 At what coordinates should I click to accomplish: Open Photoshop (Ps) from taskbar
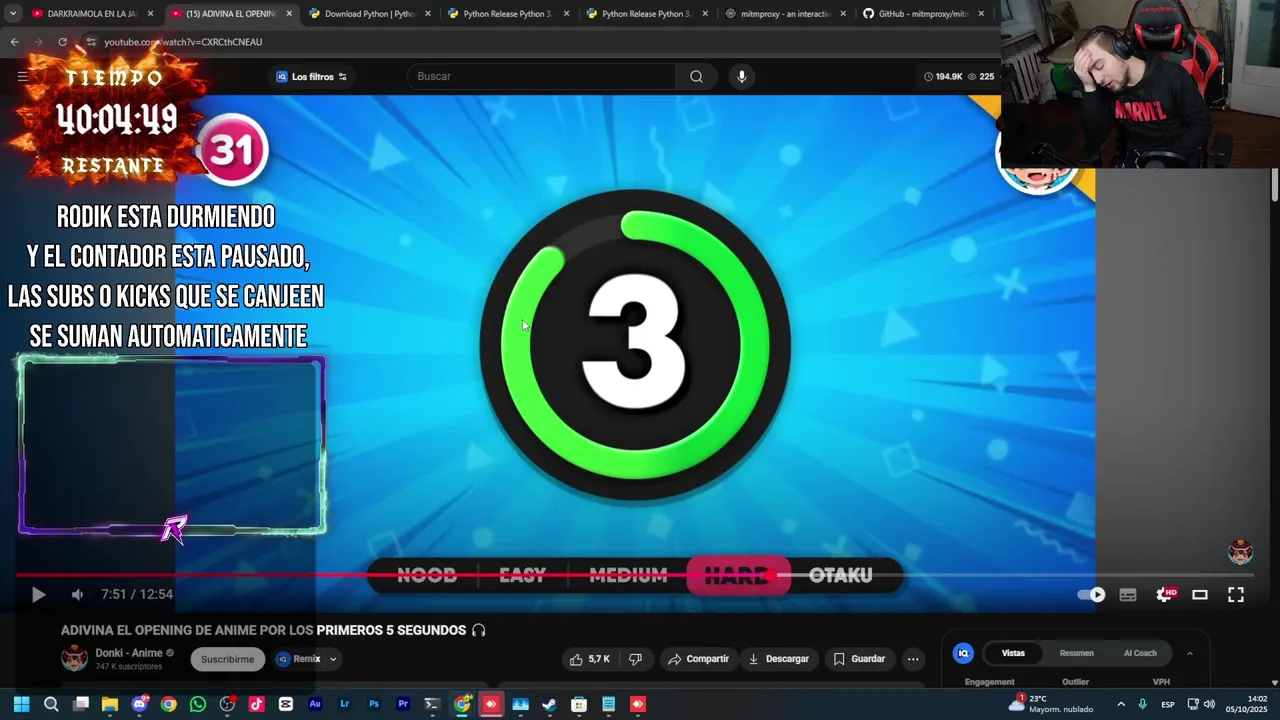point(374,704)
